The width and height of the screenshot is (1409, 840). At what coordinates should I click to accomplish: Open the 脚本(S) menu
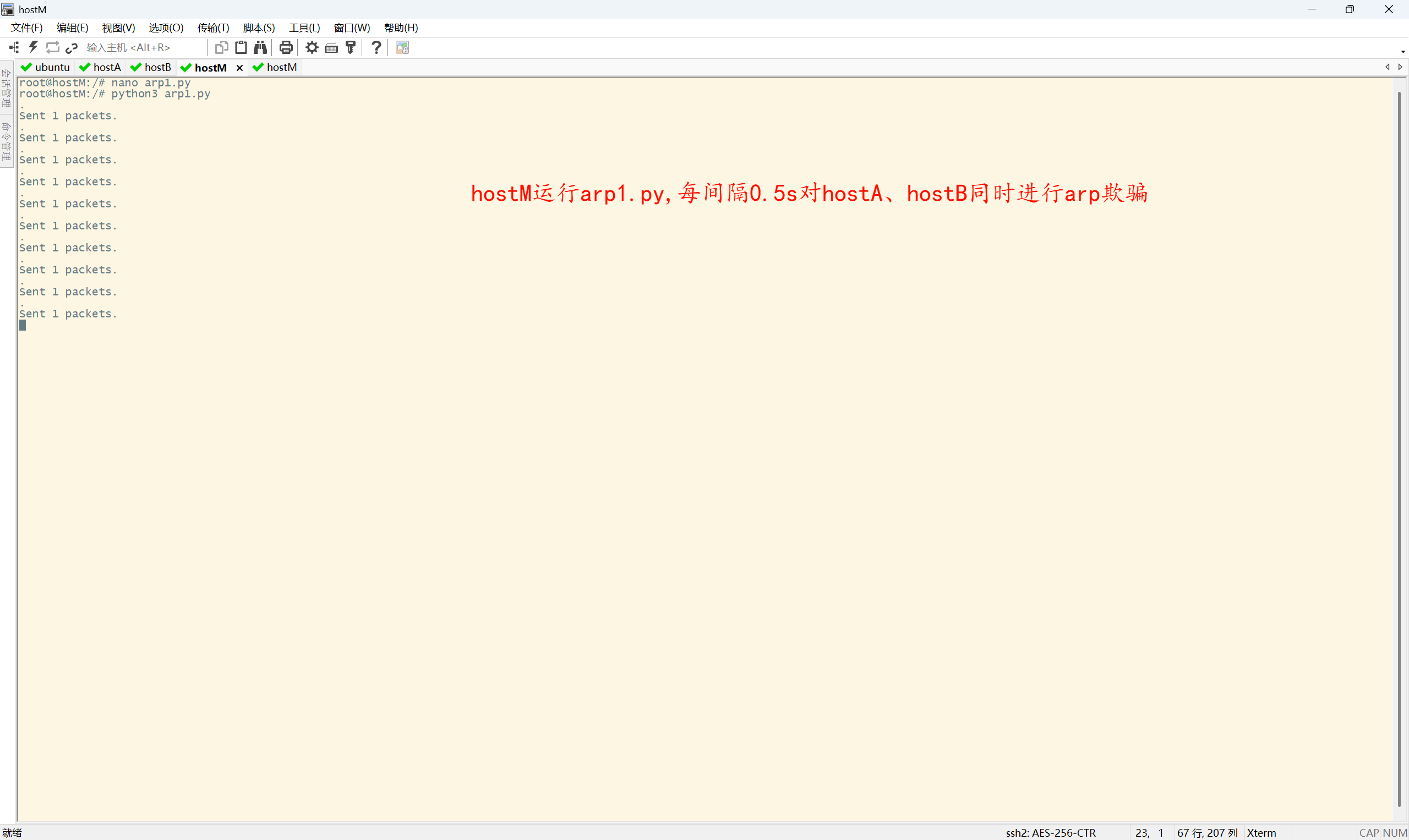pyautogui.click(x=259, y=28)
